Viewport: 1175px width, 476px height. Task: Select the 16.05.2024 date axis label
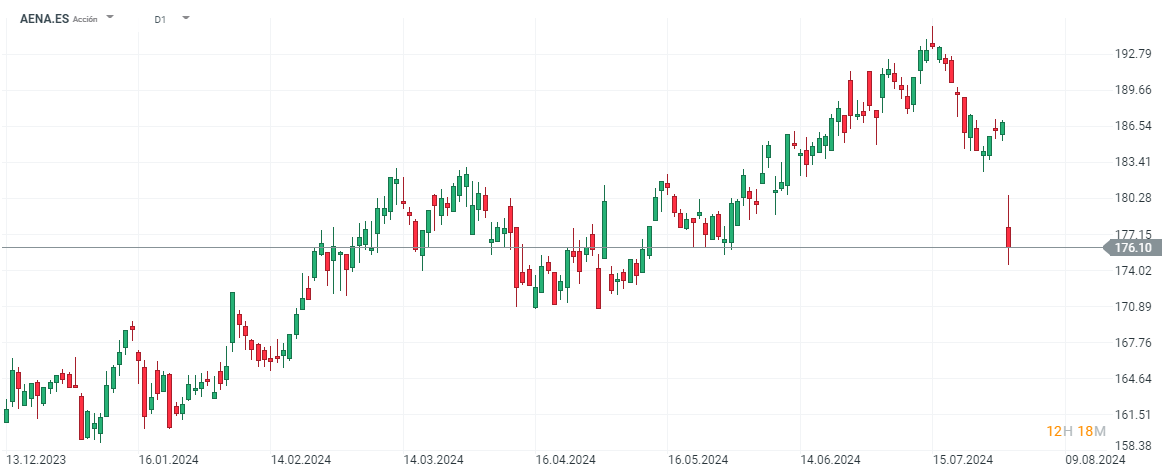[x=698, y=460]
